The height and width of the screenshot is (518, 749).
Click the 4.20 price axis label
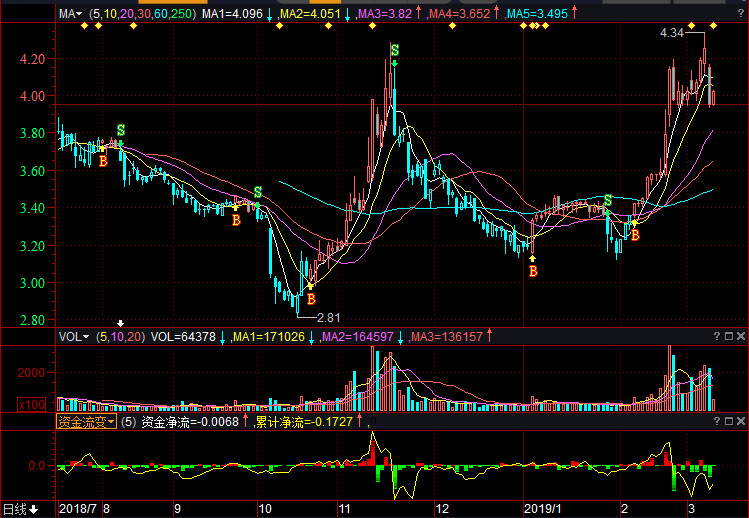point(32,59)
